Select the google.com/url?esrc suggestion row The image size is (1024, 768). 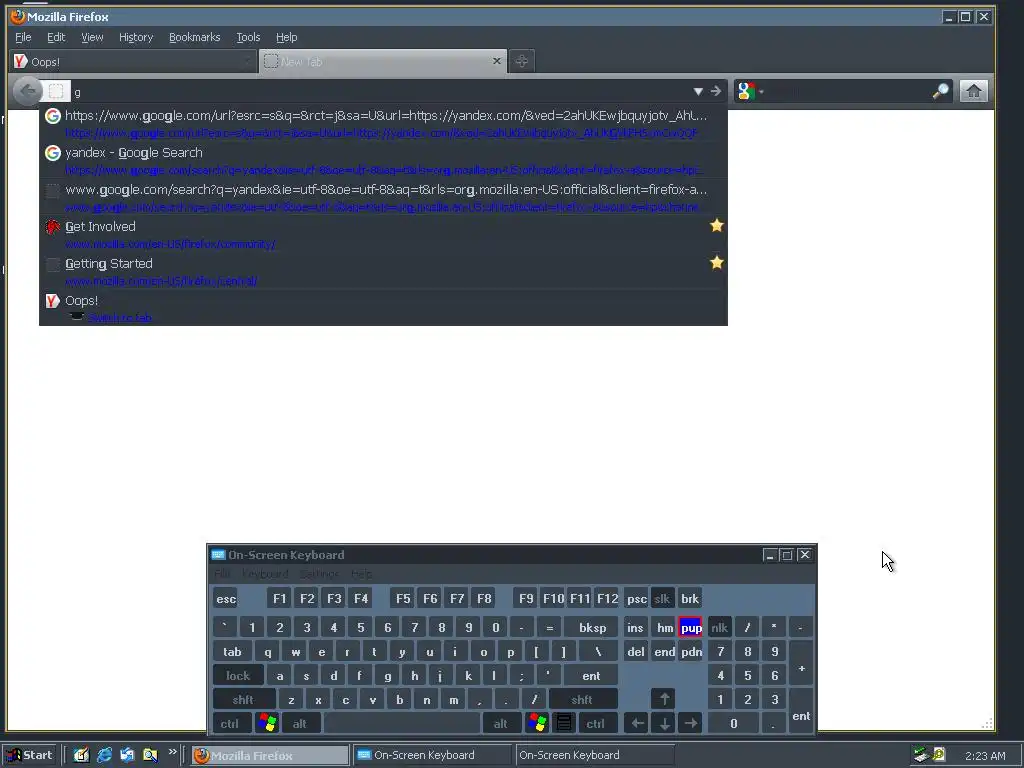383,123
